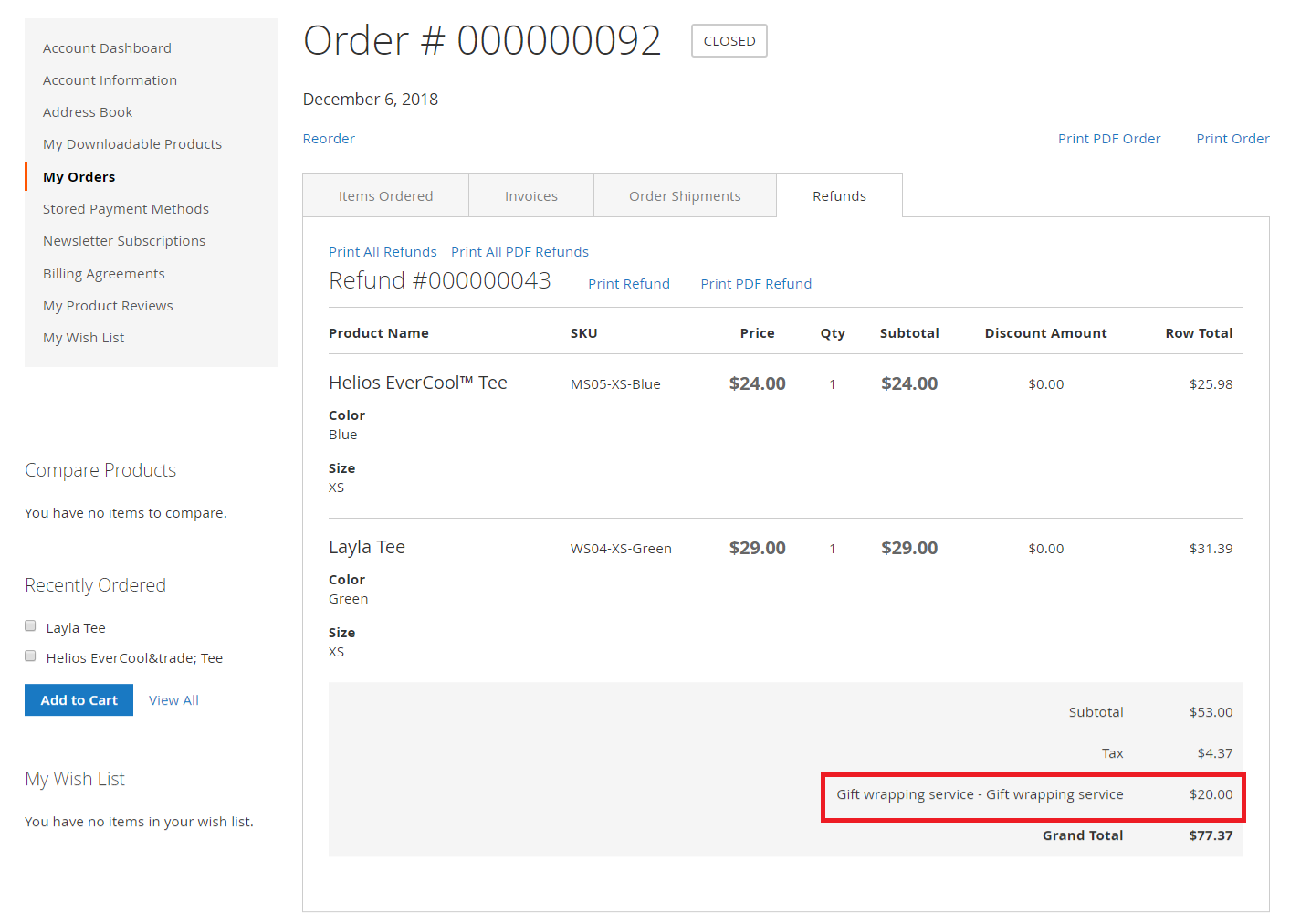Open the Print PDF Refund link
The height and width of the screenshot is (924, 1290).
756,284
